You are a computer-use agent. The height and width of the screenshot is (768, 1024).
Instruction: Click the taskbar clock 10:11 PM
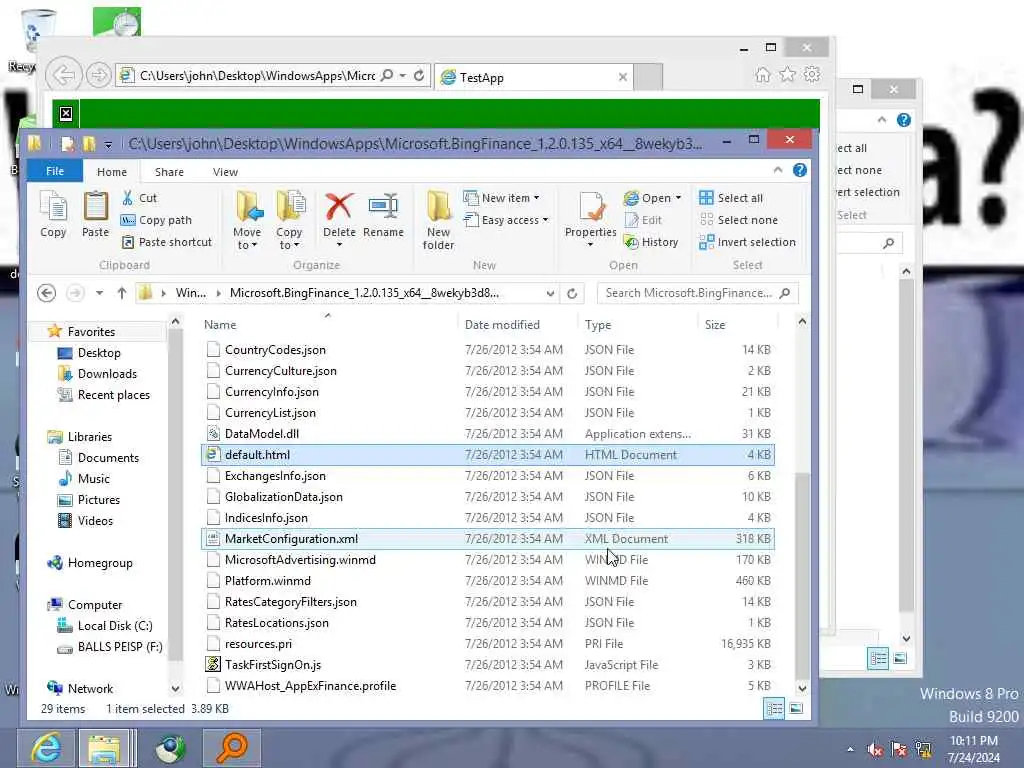[973, 741]
